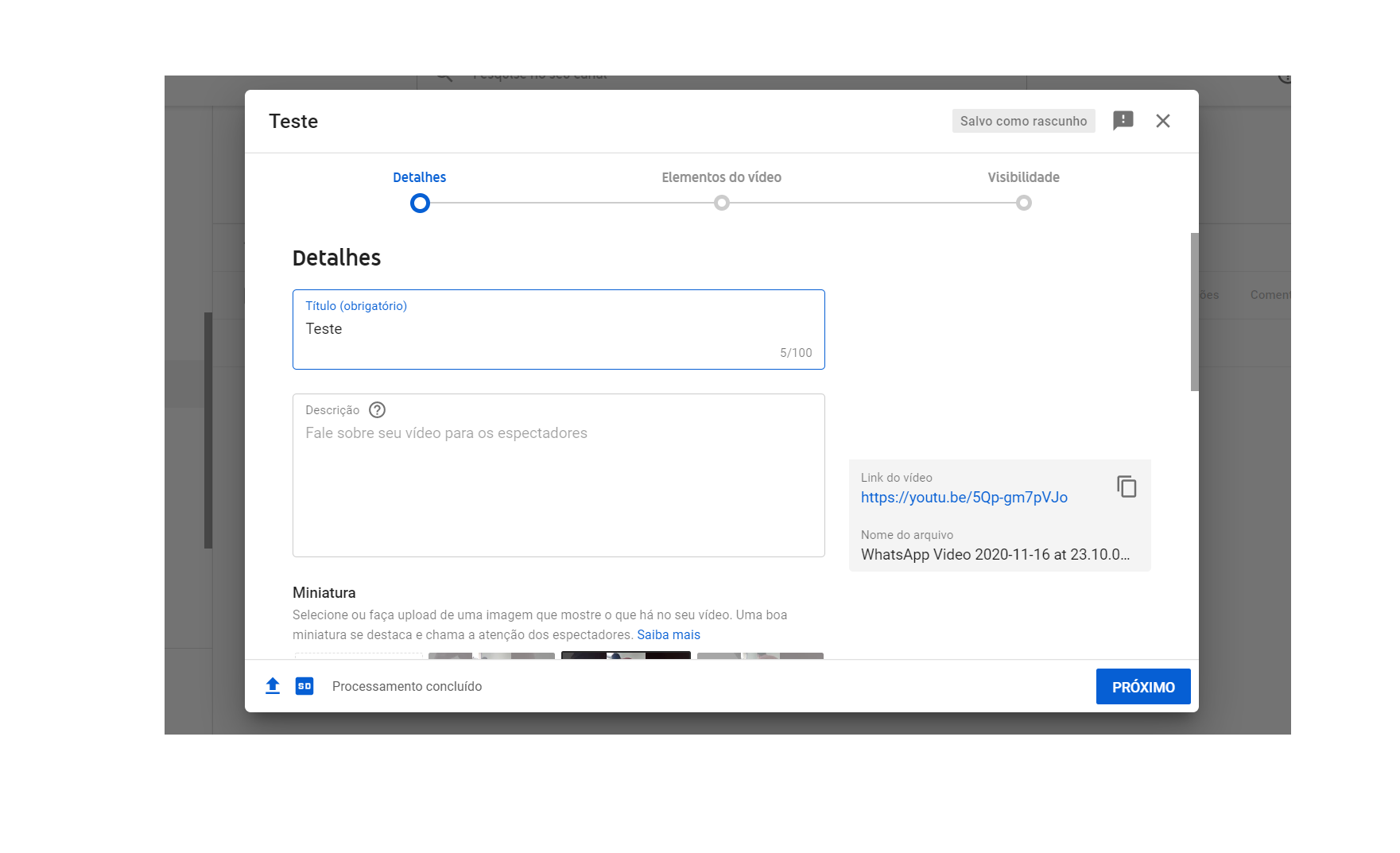Click the Detalhes section heading
This screenshot has width=1400, height=853.
336,258
